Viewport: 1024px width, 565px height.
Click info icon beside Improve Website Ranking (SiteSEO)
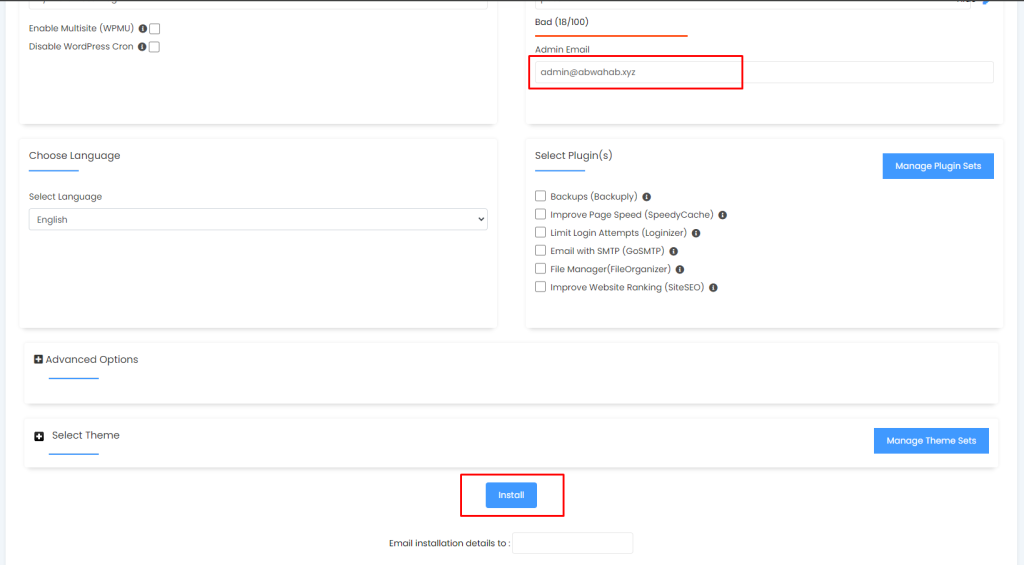(x=714, y=287)
